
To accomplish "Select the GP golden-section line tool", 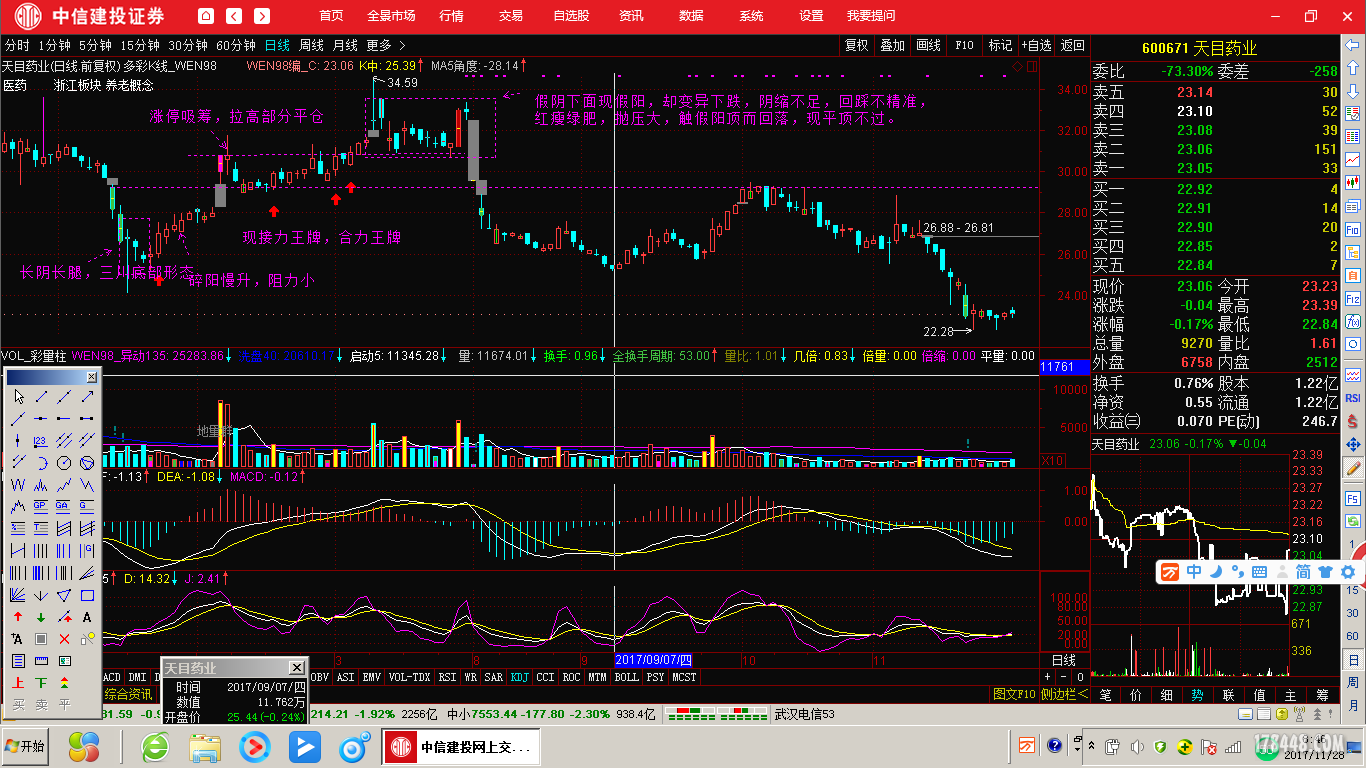I will coord(41,506).
